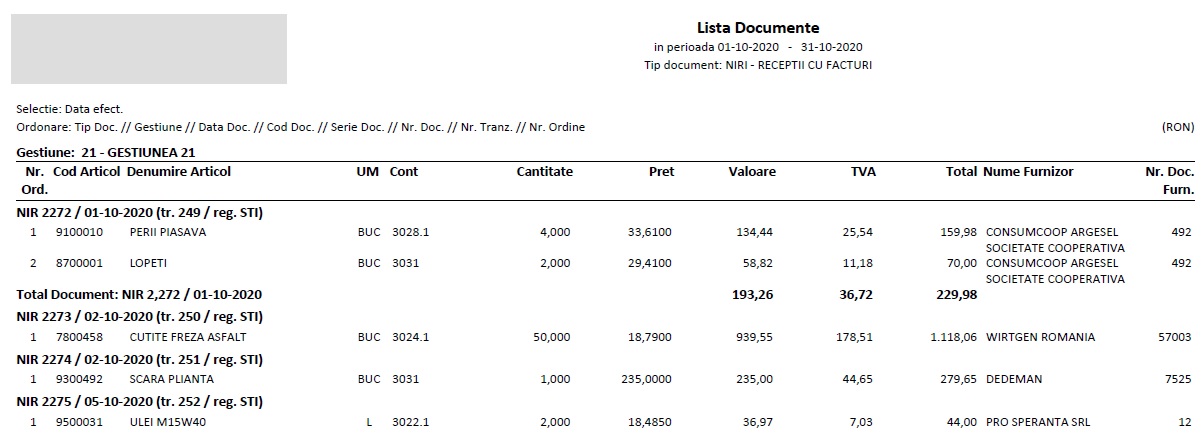Click the gray logo placeholder box

pos(149,49)
